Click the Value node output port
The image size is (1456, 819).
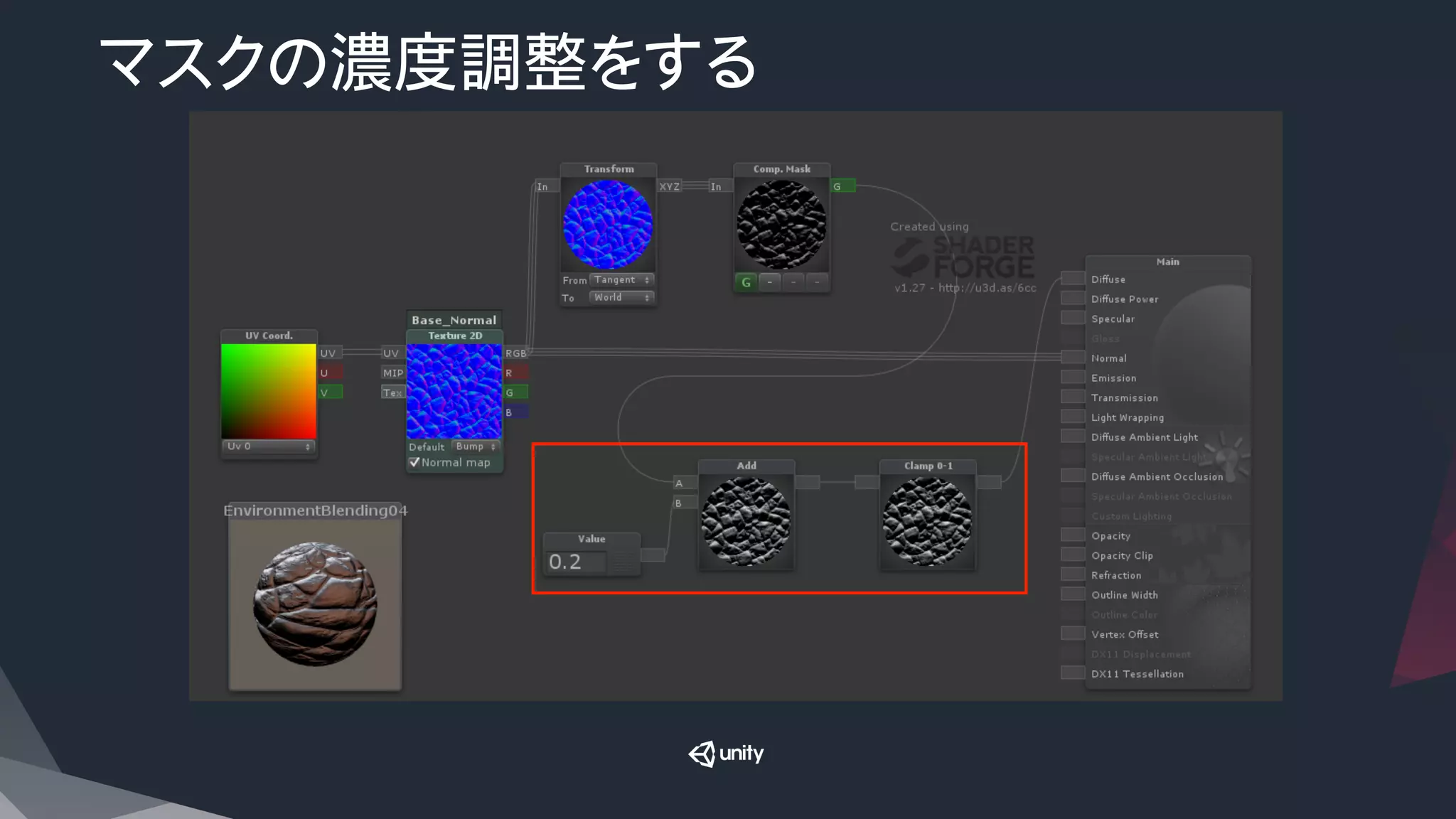(653, 555)
